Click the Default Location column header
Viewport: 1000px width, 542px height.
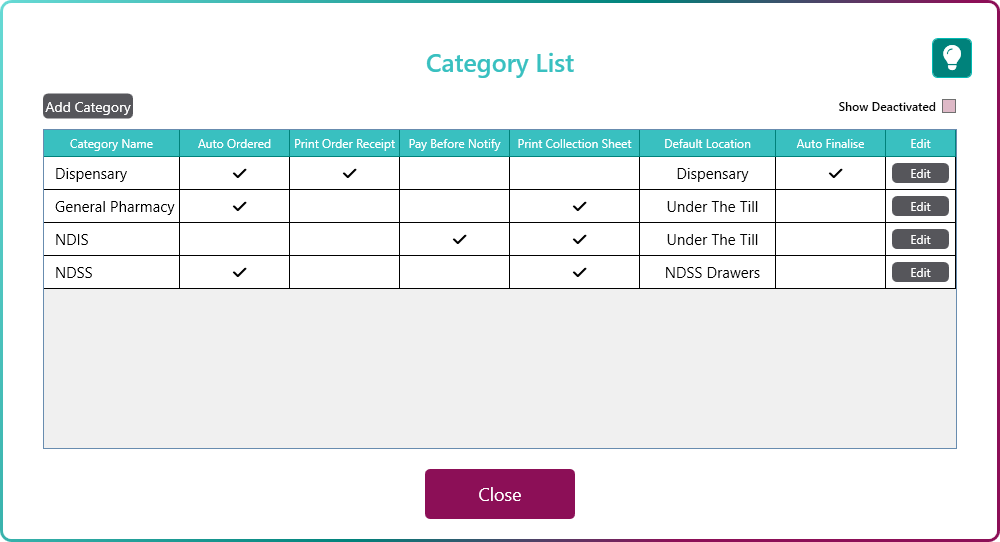point(707,144)
